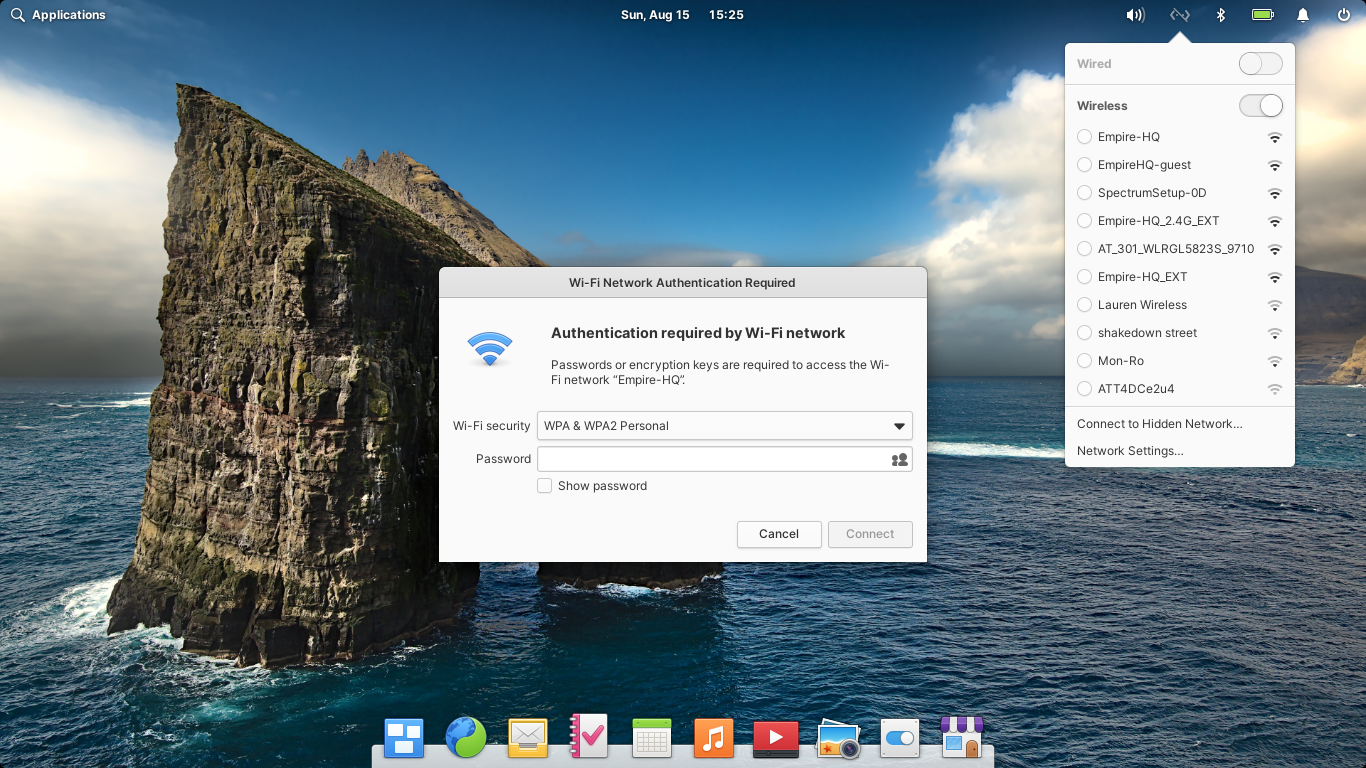Viewport: 1366px width, 768px height.
Task: Open the Mail app in the dock
Action: pos(528,738)
